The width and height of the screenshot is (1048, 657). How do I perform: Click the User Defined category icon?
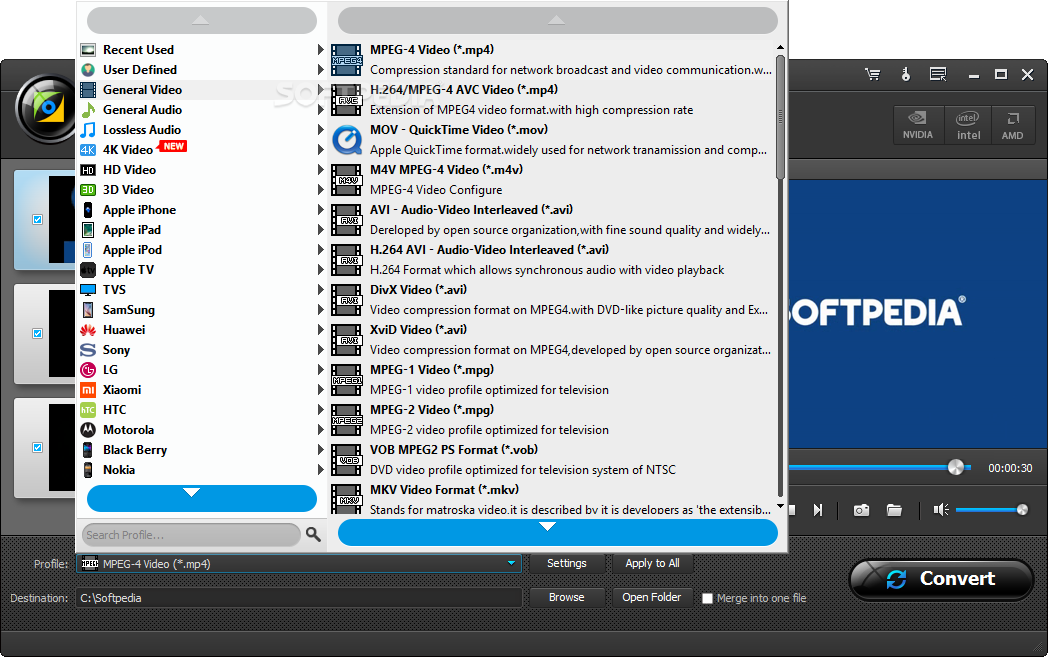pyautogui.click(x=88, y=70)
